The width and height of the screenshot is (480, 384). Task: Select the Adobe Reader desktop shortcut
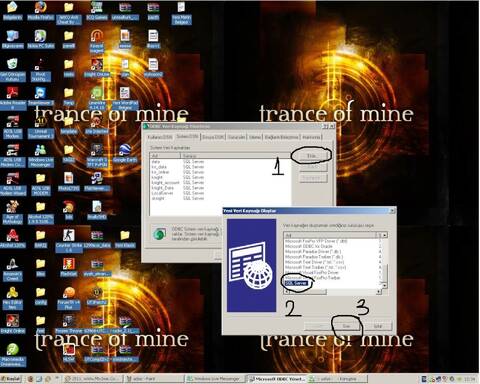click(x=12, y=98)
